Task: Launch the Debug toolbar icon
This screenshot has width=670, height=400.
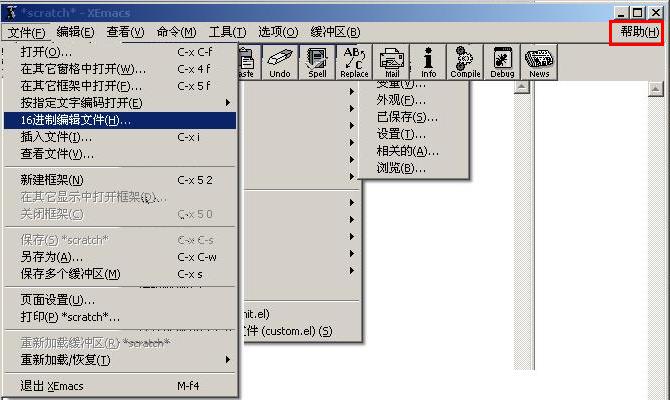Action: click(x=502, y=62)
